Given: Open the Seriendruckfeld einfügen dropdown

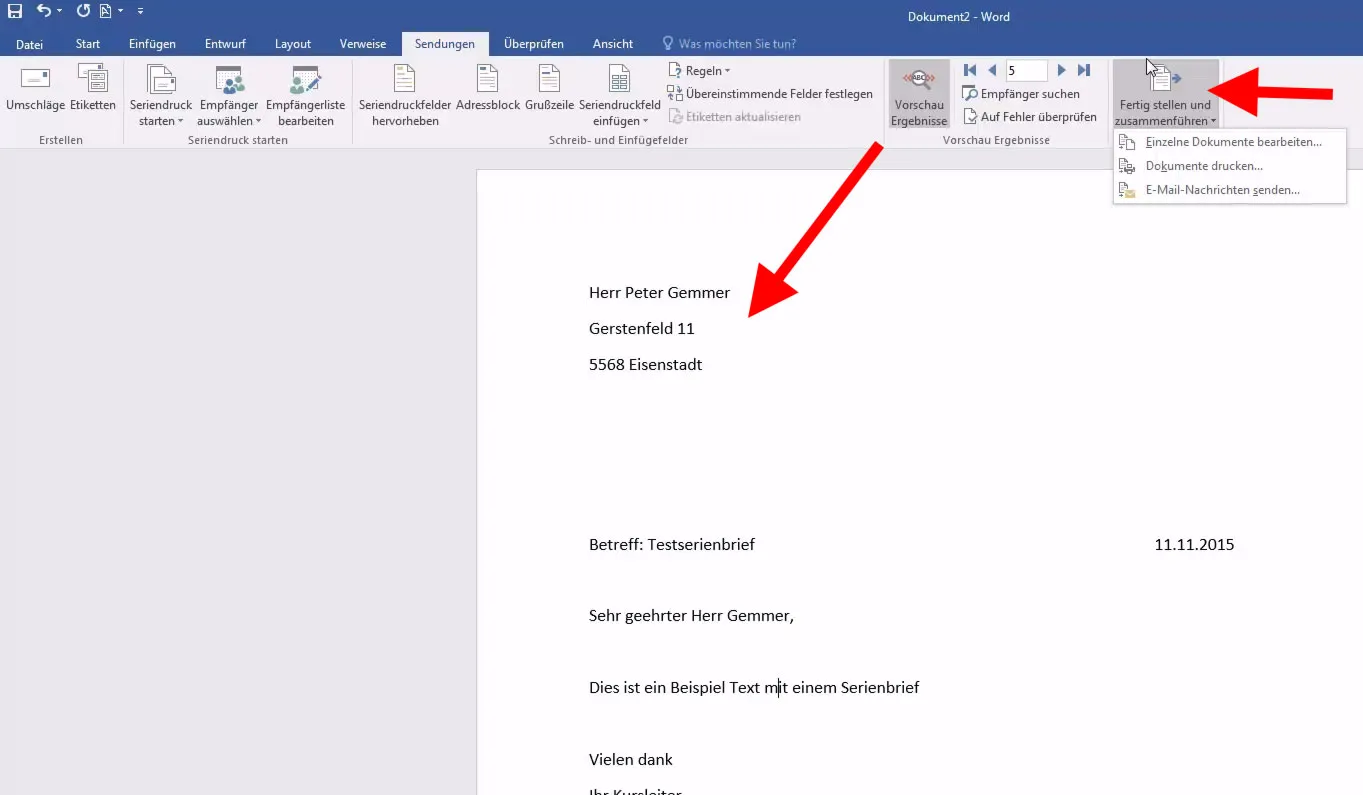Looking at the screenshot, I should (x=620, y=96).
